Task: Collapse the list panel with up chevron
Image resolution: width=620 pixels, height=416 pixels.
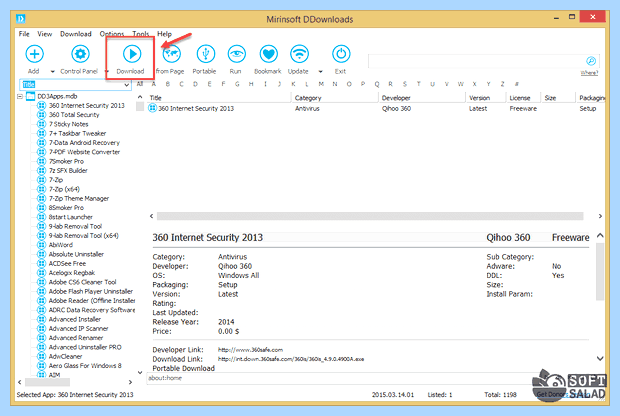Action: click(140, 97)
